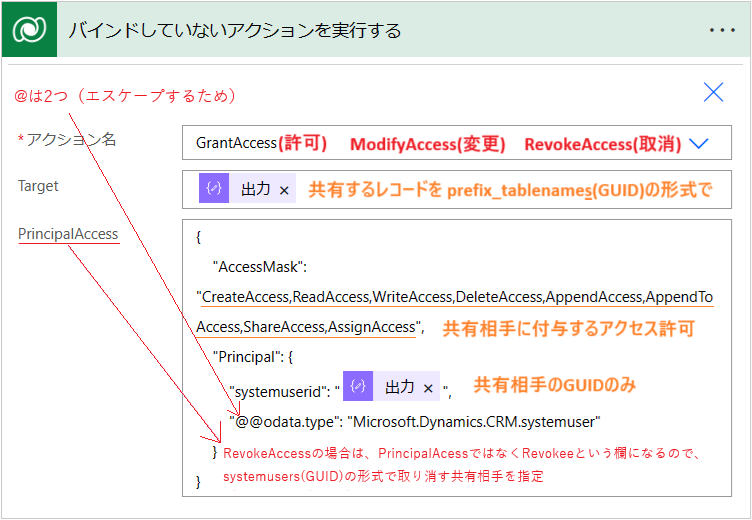Click the Access,ShareAccess,AssignAccess line

click(x=310, y=327)
